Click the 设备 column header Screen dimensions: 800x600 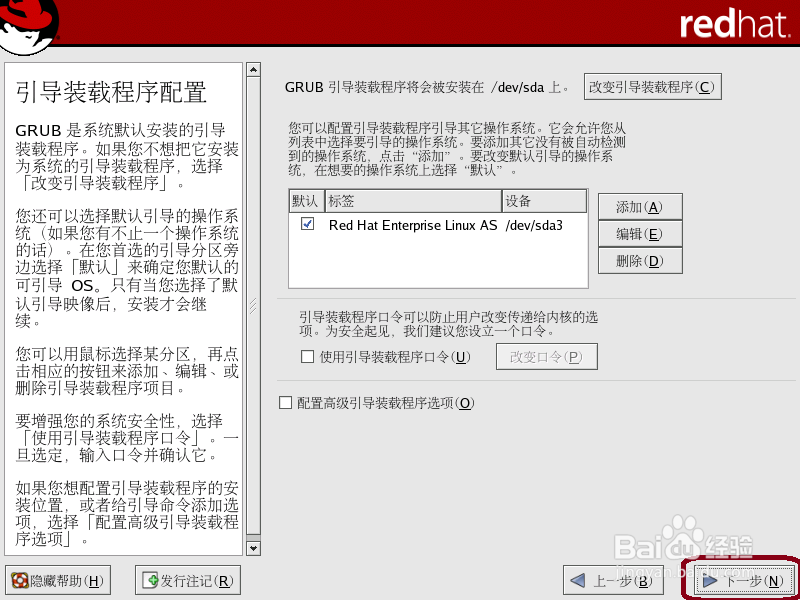tap(544, 201)
